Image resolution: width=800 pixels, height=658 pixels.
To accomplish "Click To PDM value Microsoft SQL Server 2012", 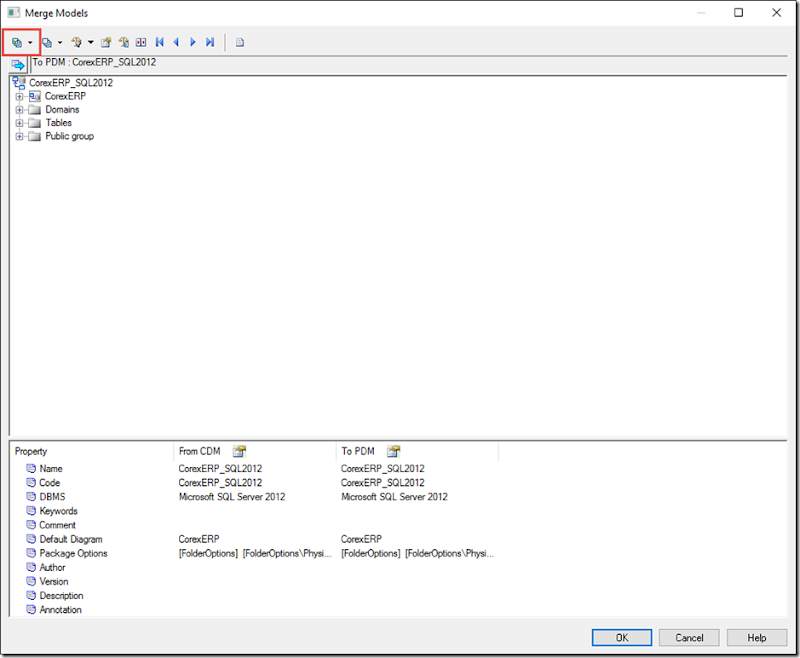I will [x=394, y=497].
